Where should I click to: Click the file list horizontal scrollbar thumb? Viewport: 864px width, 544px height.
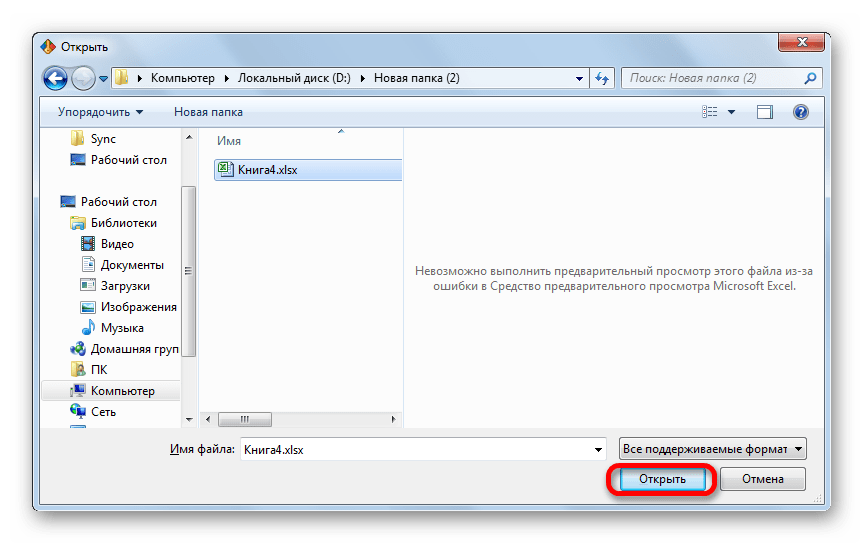pyautogui.click(x=245, y=419)
